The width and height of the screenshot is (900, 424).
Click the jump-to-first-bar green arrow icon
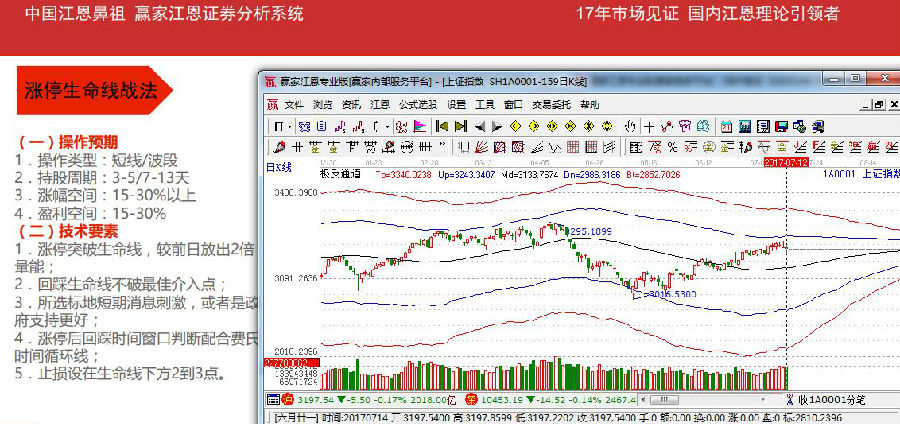440,126
